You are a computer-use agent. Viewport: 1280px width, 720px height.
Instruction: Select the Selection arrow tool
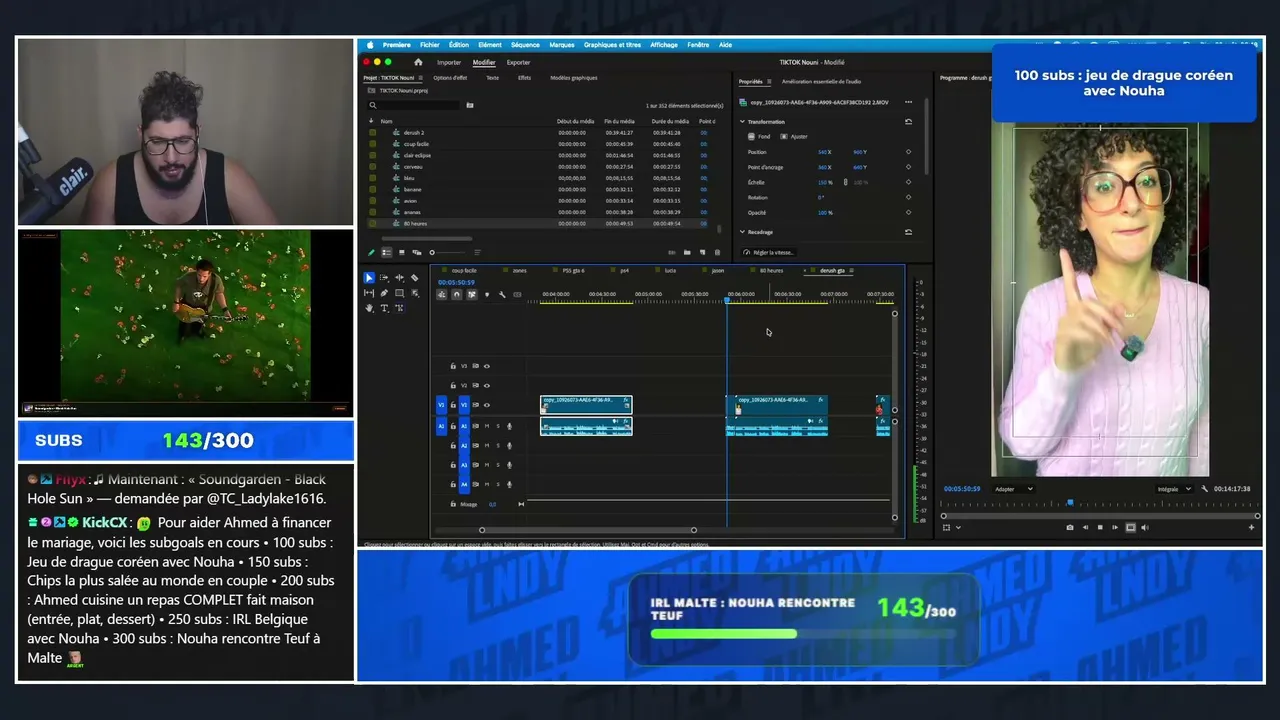click(369, 278)
